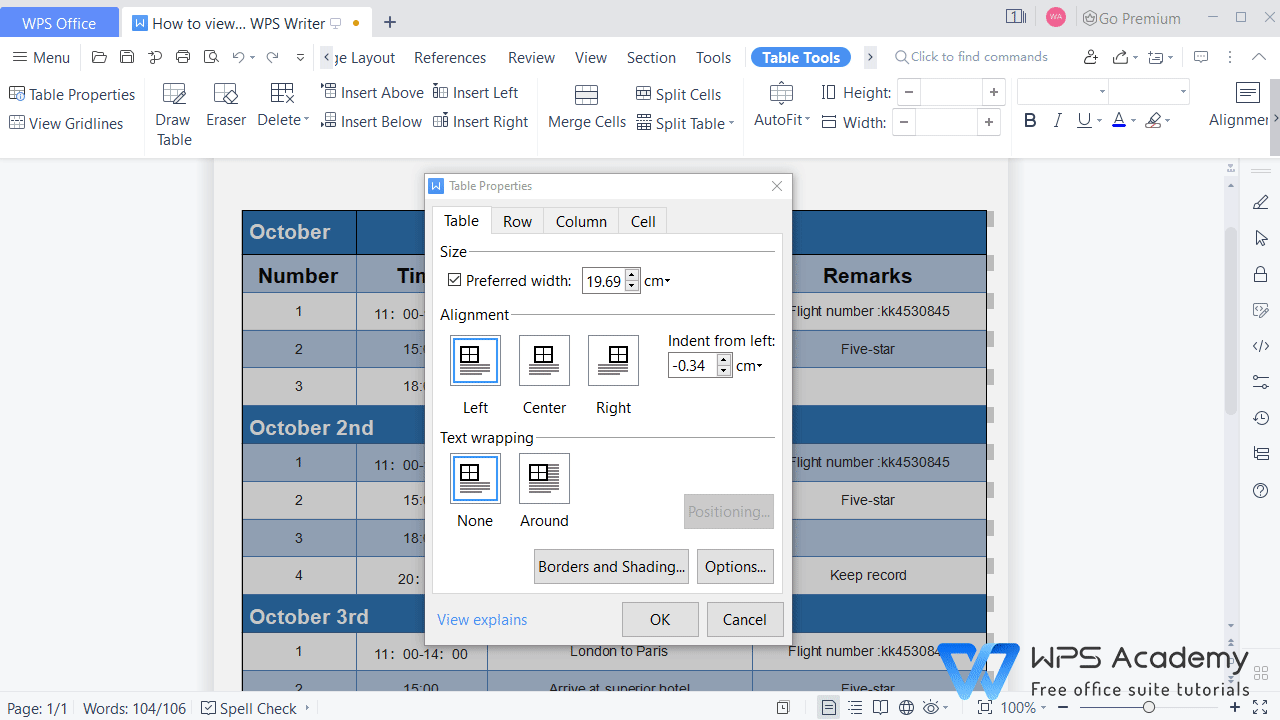Toggle View Gridlines in the ribbon
Screen dimensions: 1280x720
[x=66, y=123]
